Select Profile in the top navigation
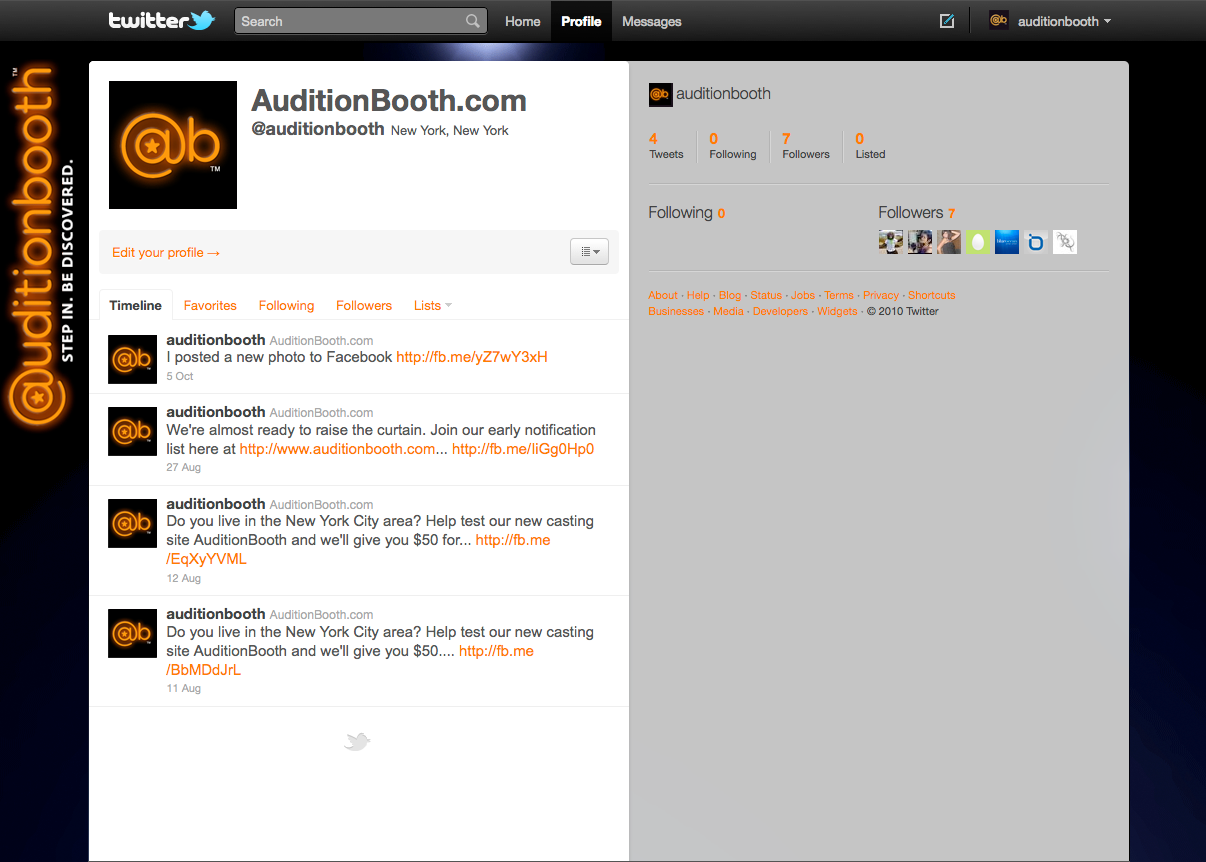The width and height of the screenshot is (1206, 862). tap(581, 21)
